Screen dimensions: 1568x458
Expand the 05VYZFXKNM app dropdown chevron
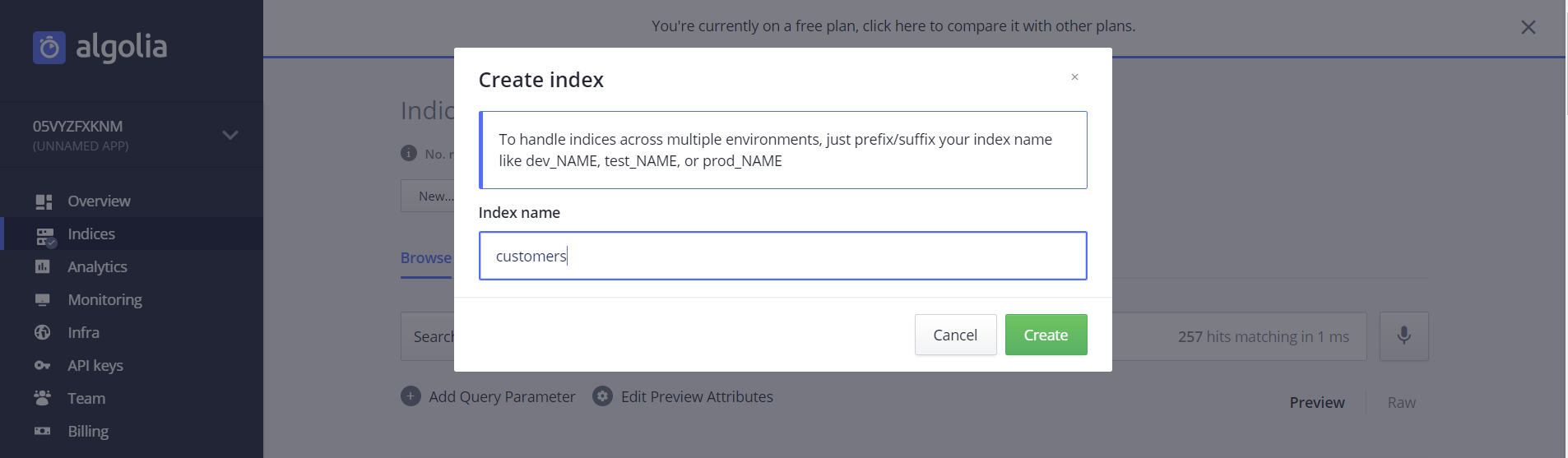[x=230, y=135]
